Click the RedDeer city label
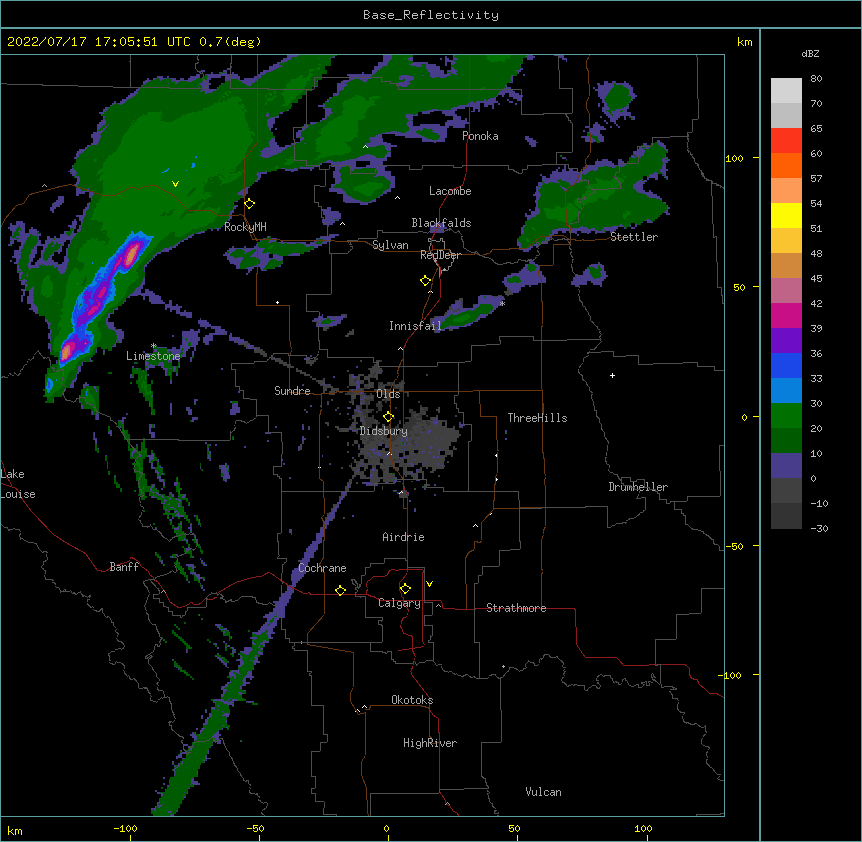The height and width of the screenshot is (842, 862). 440,255
